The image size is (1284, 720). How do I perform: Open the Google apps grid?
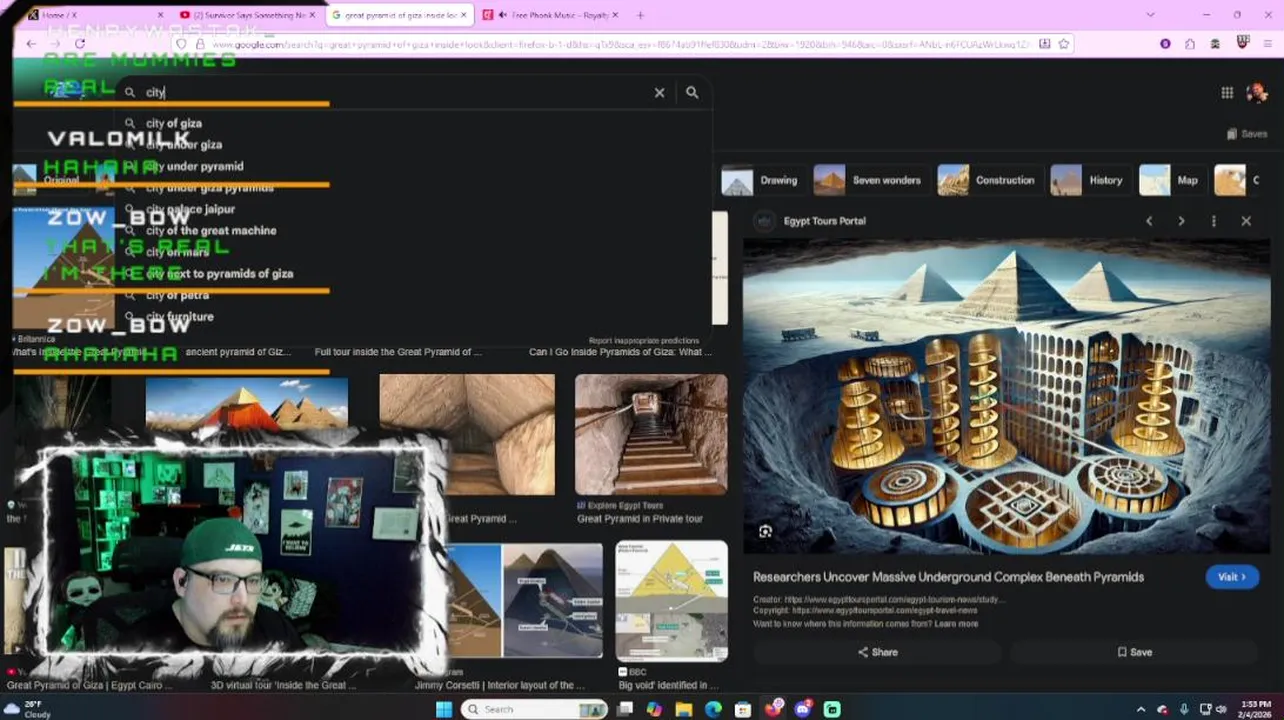(1227, 92)
